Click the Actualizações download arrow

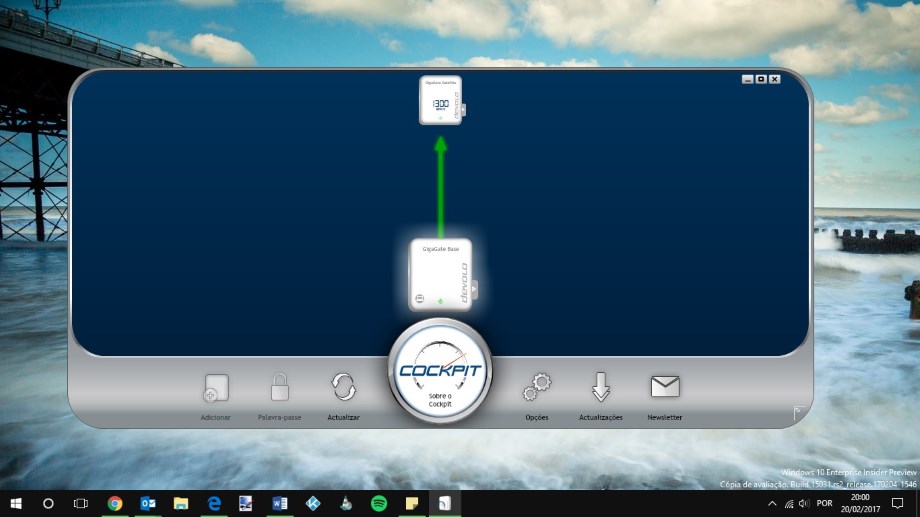tap(600, 387)
